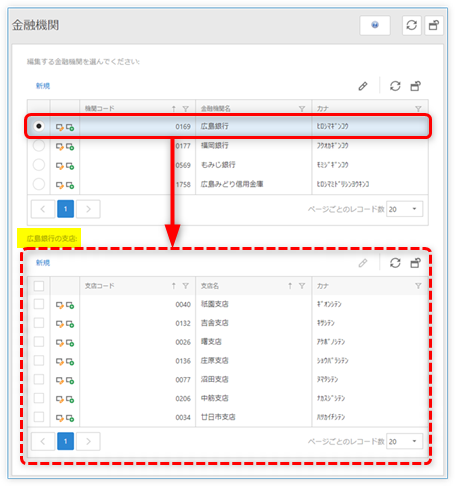The width and height of the screenshot is (455, 486).
Task: Edit the 廿日市支店 row with its orange edit icon
Action: [60, 418]
